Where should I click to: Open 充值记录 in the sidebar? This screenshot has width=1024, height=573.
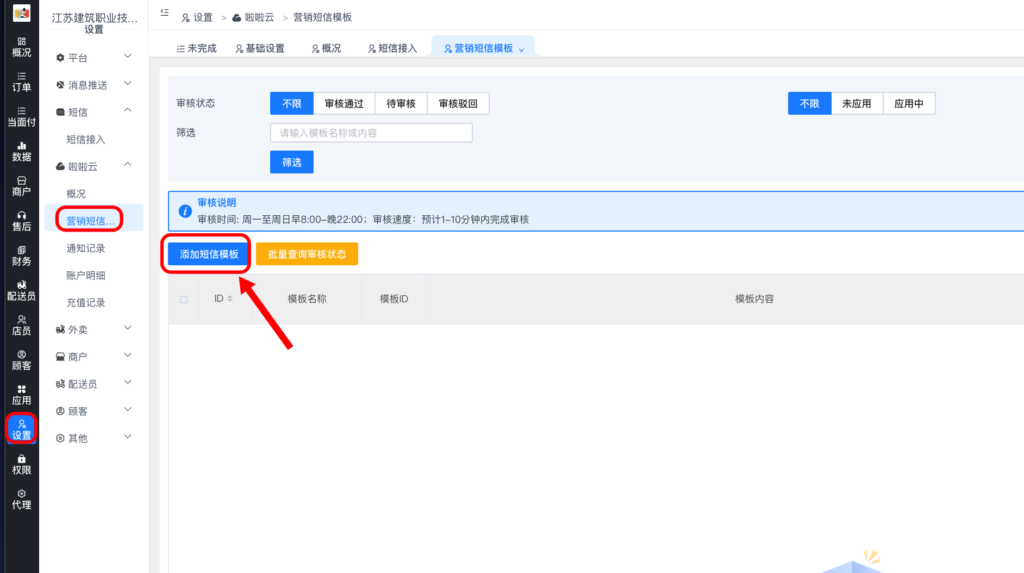click(86, 303)
